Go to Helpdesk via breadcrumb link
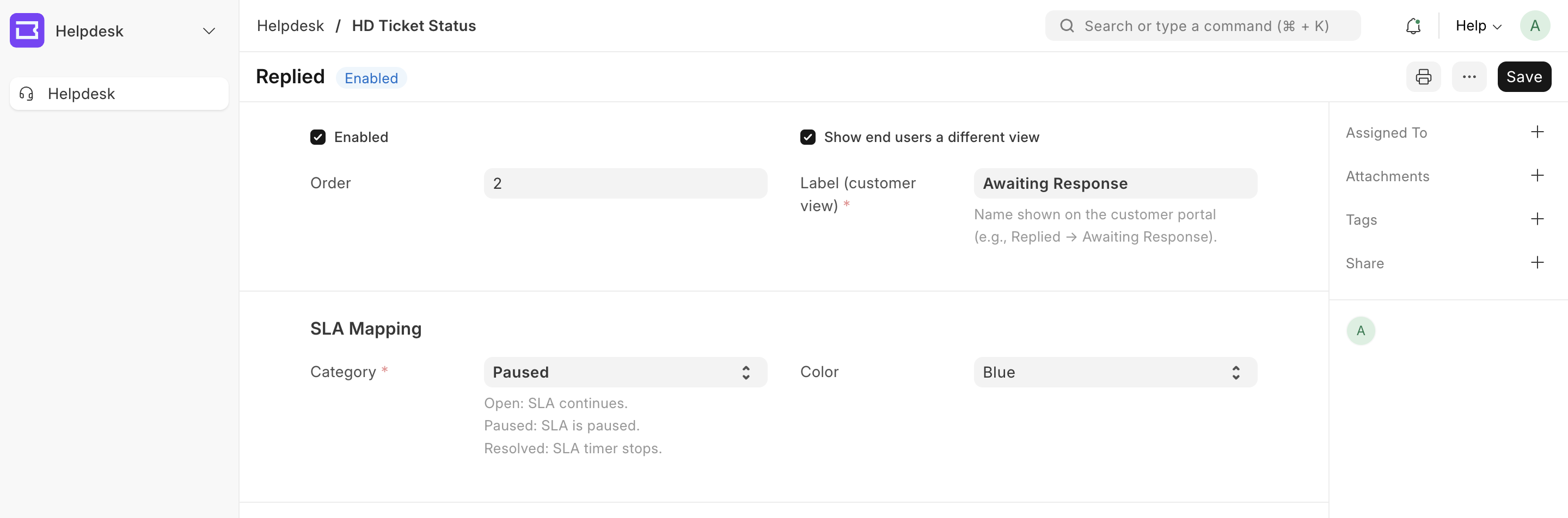 click(290, 26)
